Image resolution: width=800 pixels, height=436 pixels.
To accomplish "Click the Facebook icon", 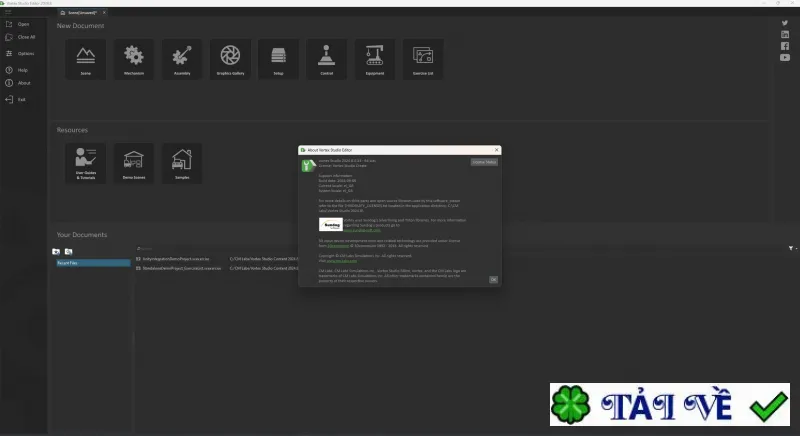I will pyautogui.click(x=785, y=46).
